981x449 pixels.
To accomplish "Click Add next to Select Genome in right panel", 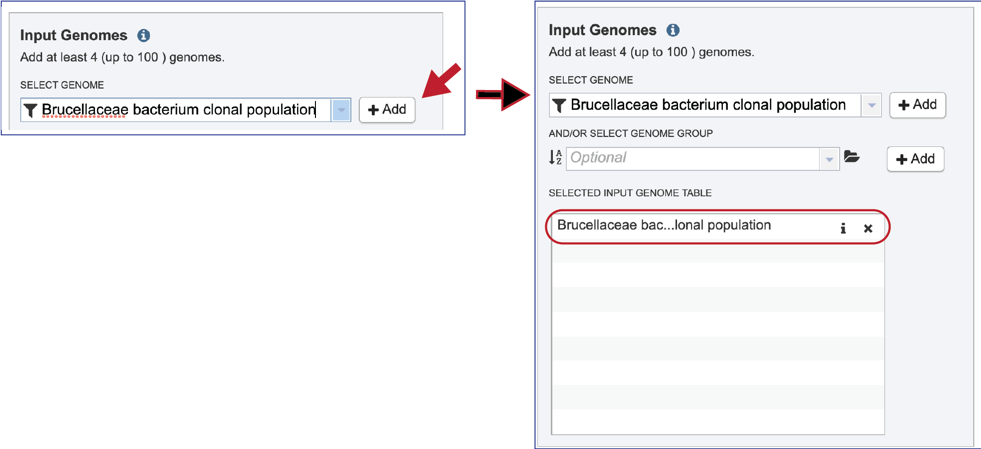I will point(918,104).
